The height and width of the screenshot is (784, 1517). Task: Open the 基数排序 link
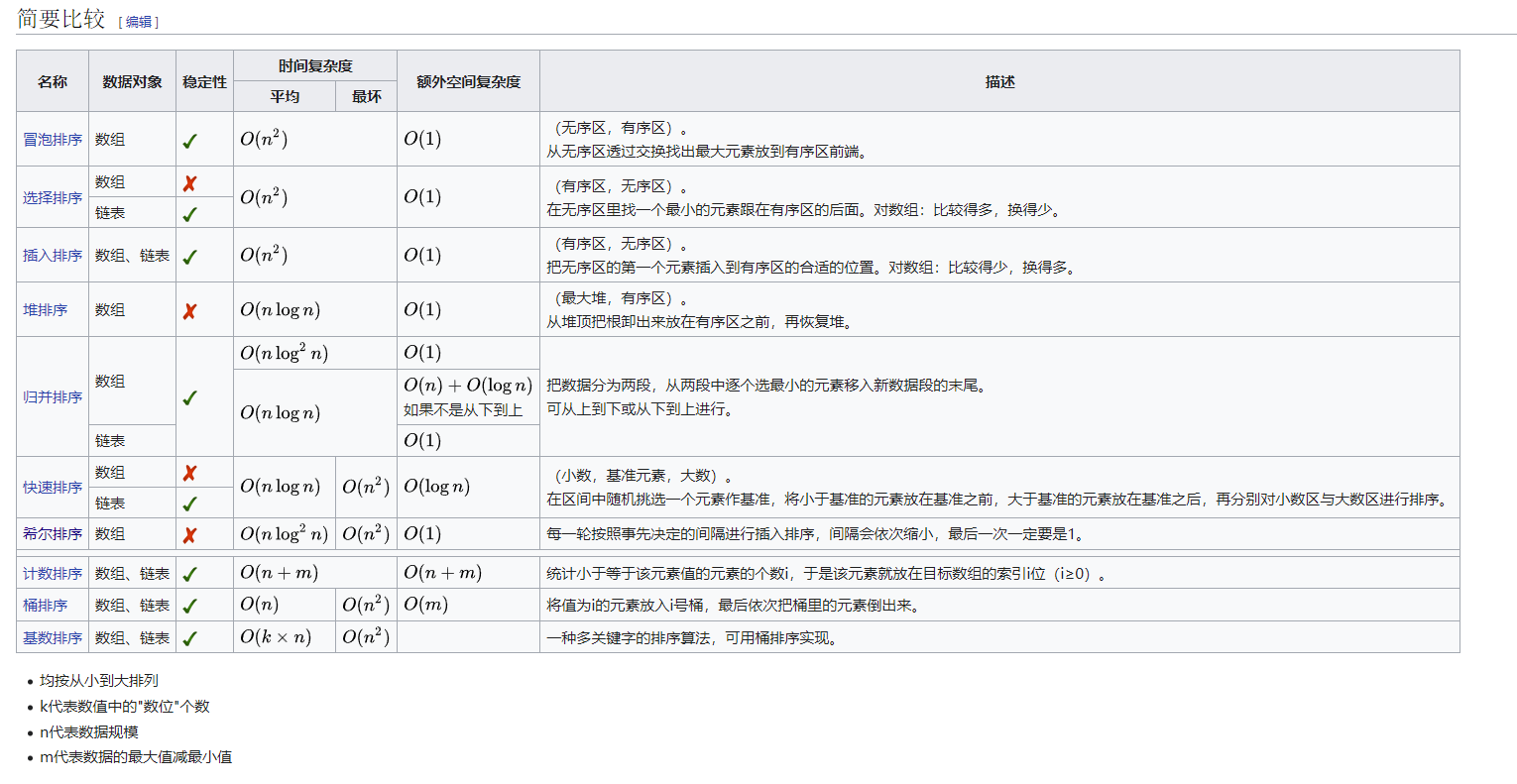(53, 637)
